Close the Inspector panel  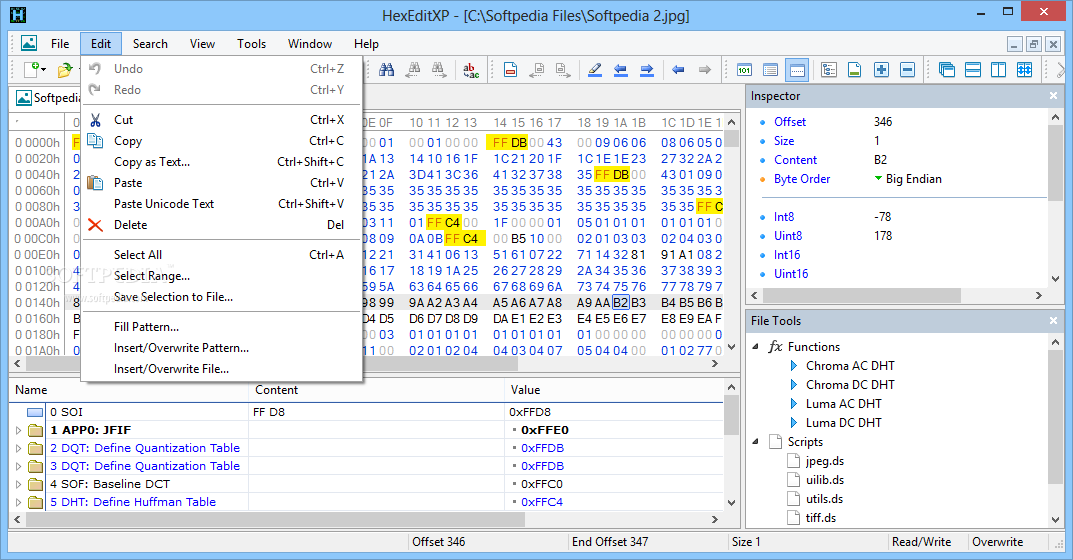pos(1053,96)
